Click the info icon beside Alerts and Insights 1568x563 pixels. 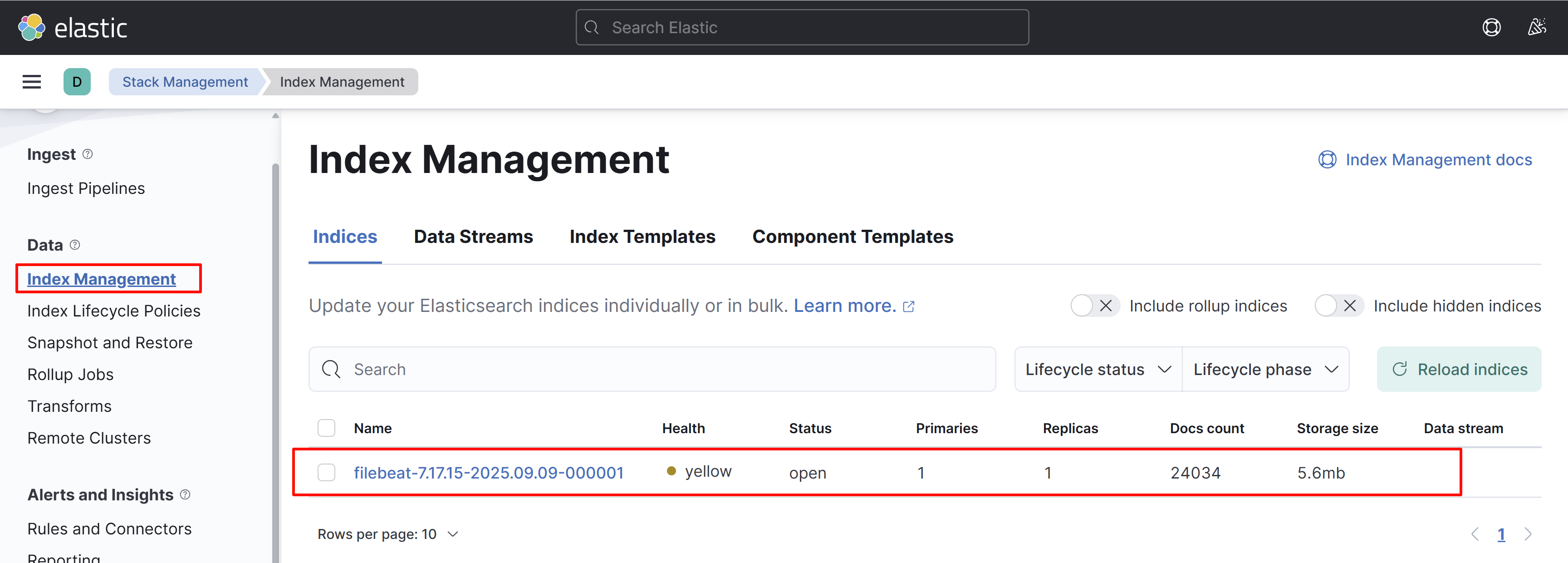pyautogui.click(x=186, y=495)
